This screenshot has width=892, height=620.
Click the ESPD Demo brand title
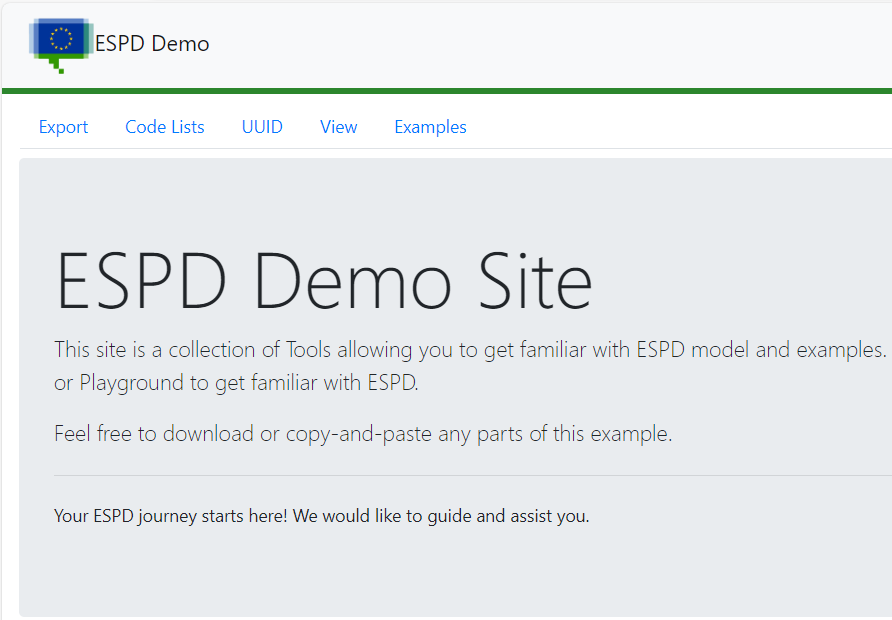coord(152,44)
